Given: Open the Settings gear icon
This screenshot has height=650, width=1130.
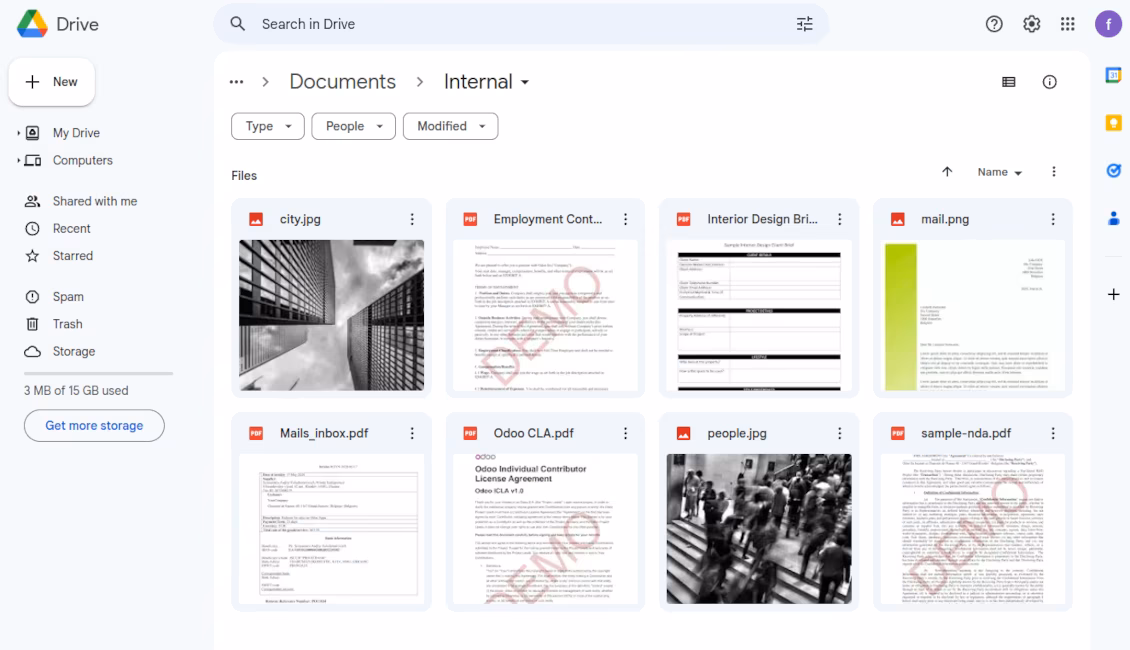Looking at the screenshot, I should coord(1031,24).
